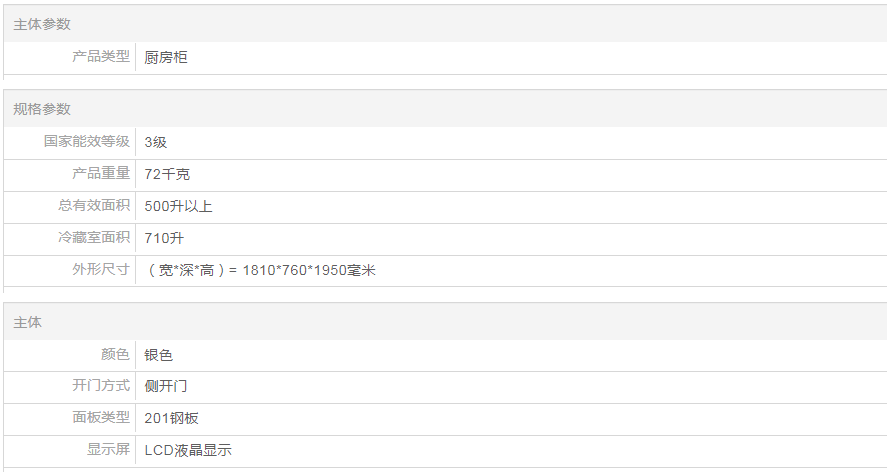
Task: Select the 总有效面积 label
Action: coord(94,206)
